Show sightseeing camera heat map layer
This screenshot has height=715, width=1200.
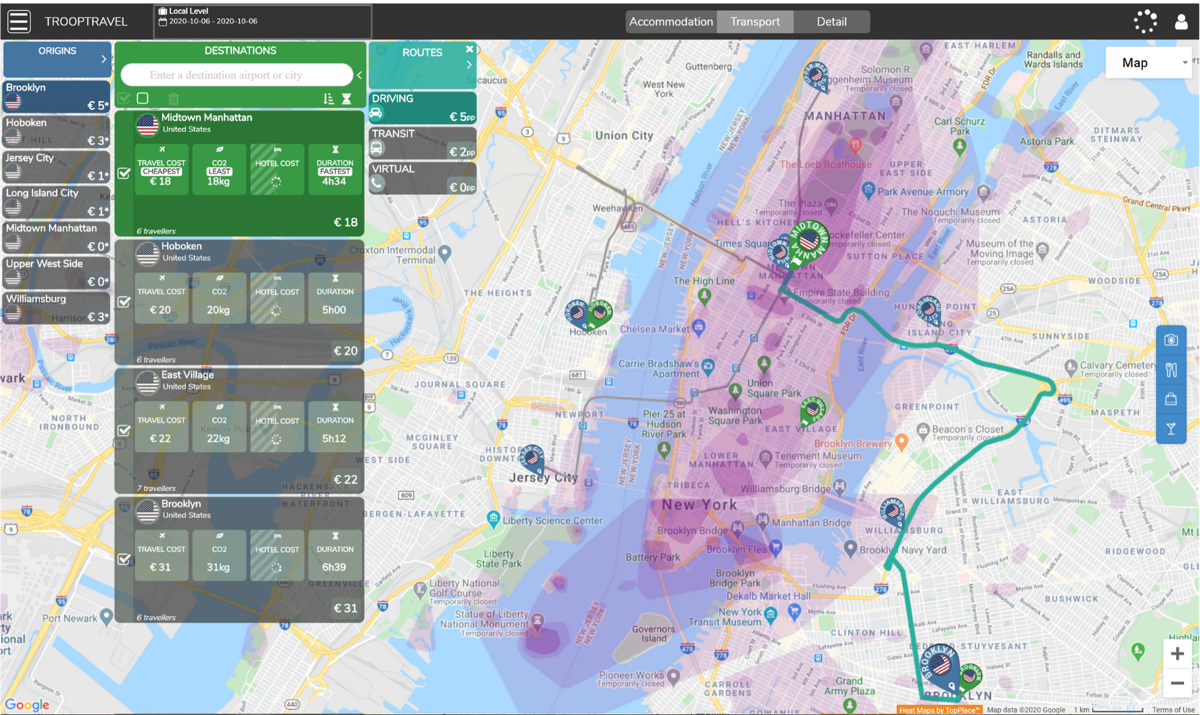pyautogui.click(x=1171, y=340)
